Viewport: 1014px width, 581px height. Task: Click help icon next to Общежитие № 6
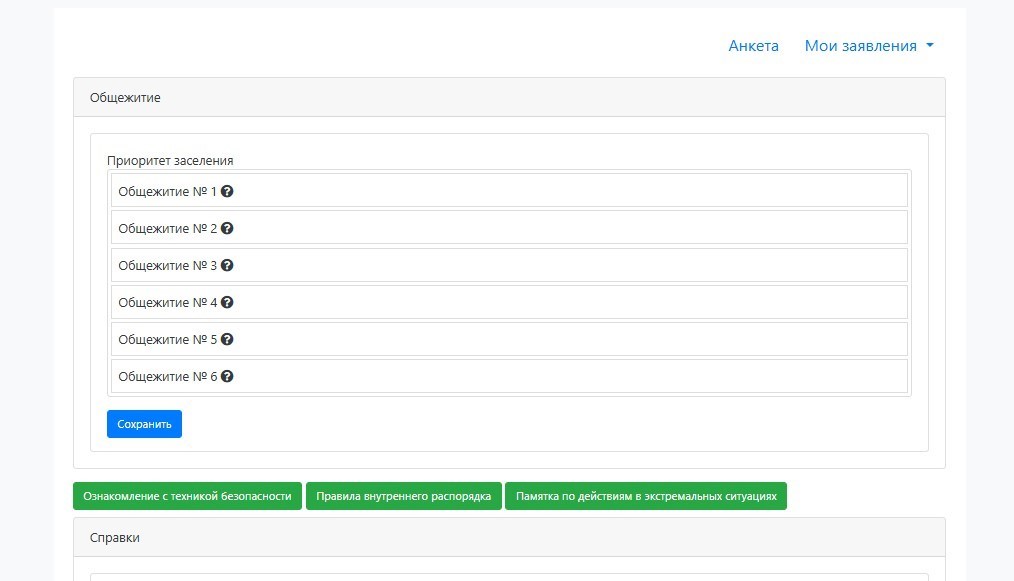pos(227,376)
